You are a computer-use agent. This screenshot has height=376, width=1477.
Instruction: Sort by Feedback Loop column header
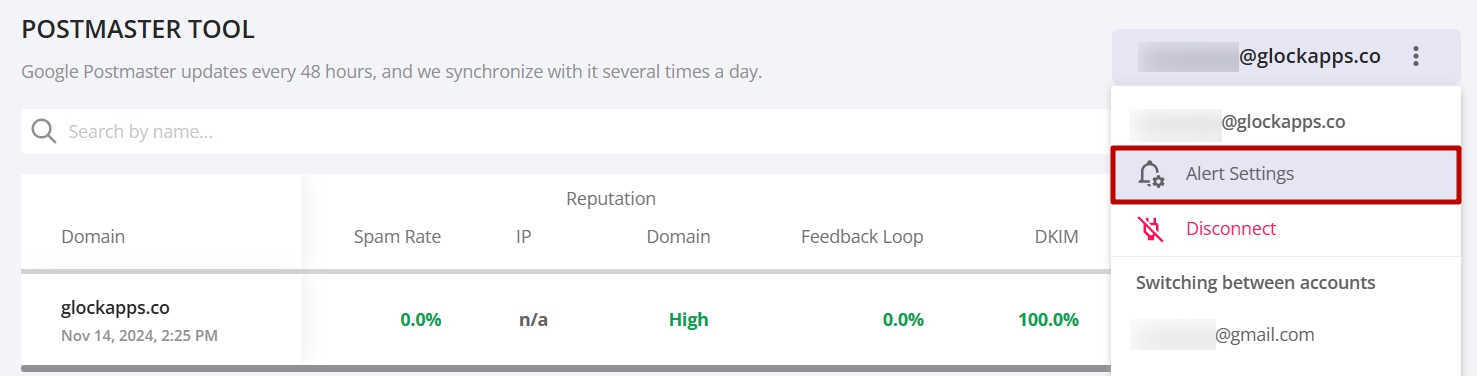(x=862, y=237)
